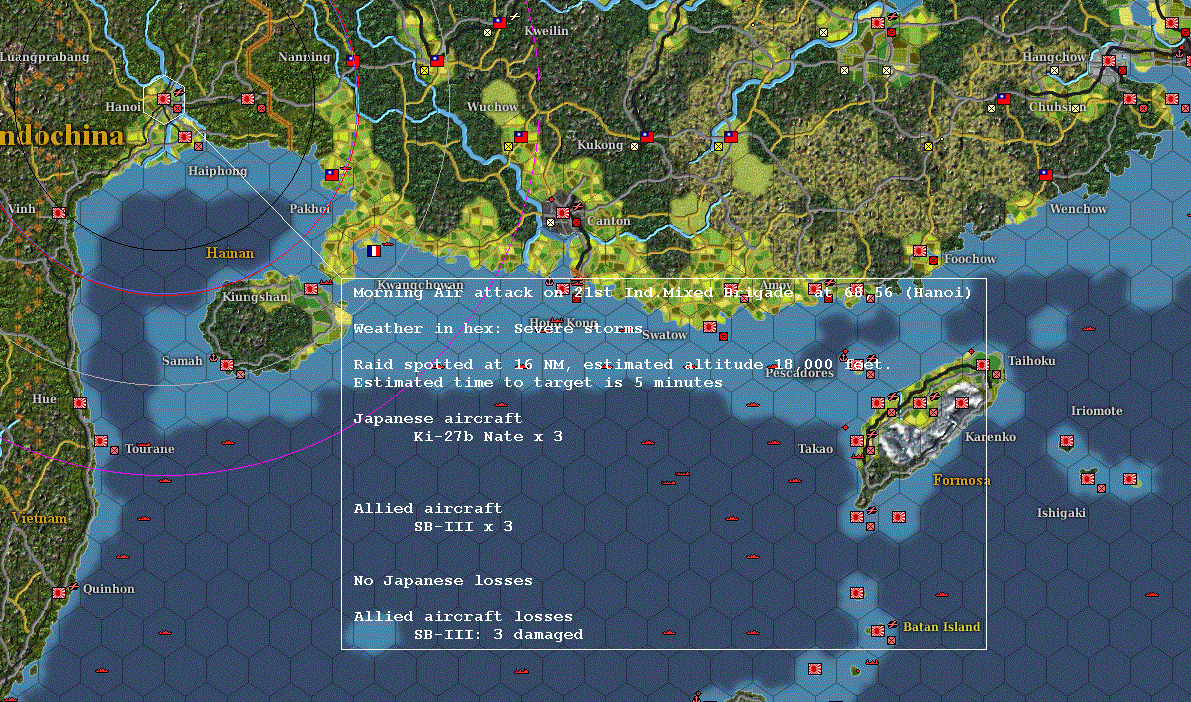This screenshot has height=702, width=1191.
Task: Select the Chinese flag near Chuhsien
Action: 1003,99
